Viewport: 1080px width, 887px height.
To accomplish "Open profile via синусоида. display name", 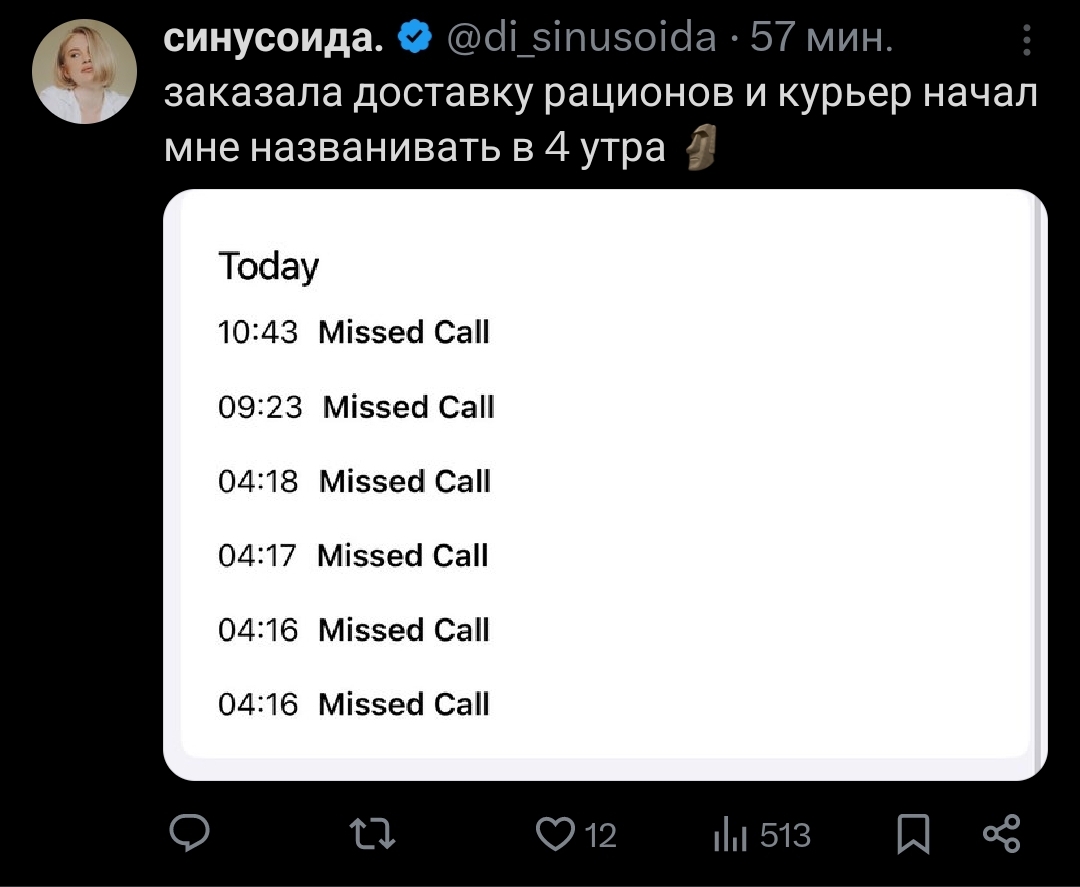I will pyautogui.click(x=273, y=38).
